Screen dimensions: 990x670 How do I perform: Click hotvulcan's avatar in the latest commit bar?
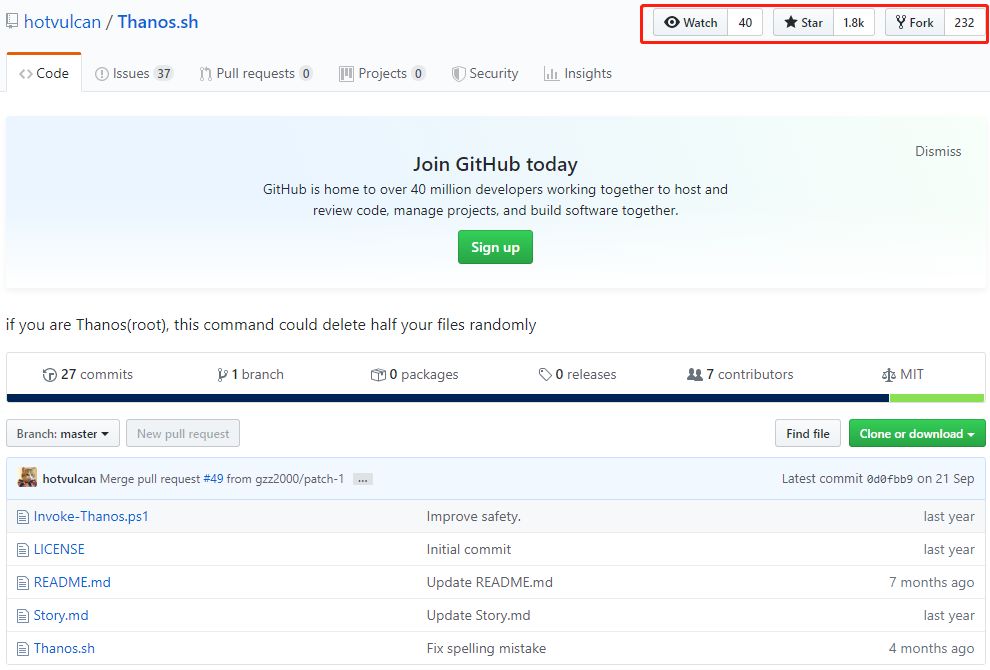tap(27, 477)
